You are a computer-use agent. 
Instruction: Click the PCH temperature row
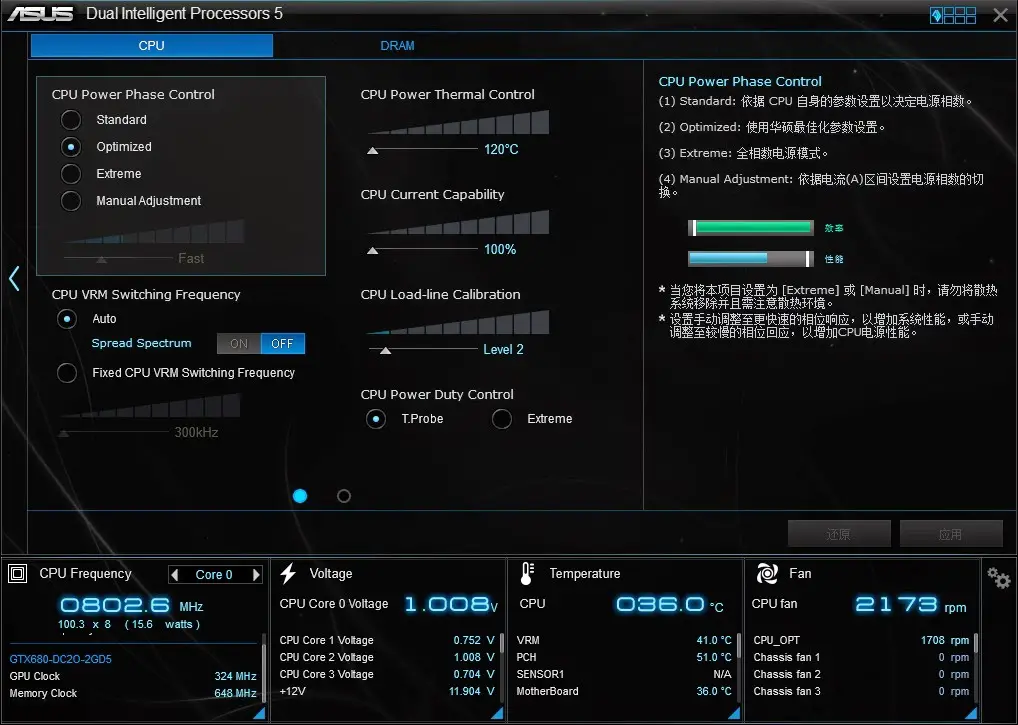pyautogui.click(x=624, y=657)
